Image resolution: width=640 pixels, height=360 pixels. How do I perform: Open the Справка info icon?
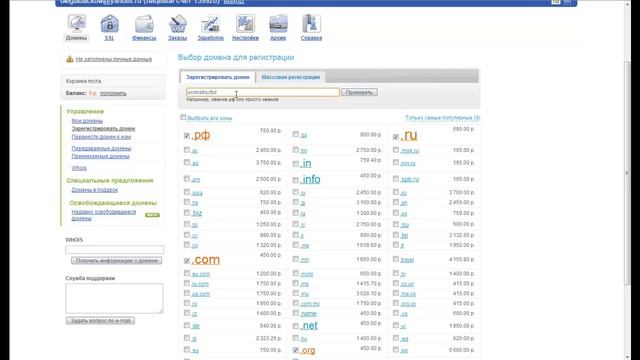pyautogui.click(x=311, y=24)
